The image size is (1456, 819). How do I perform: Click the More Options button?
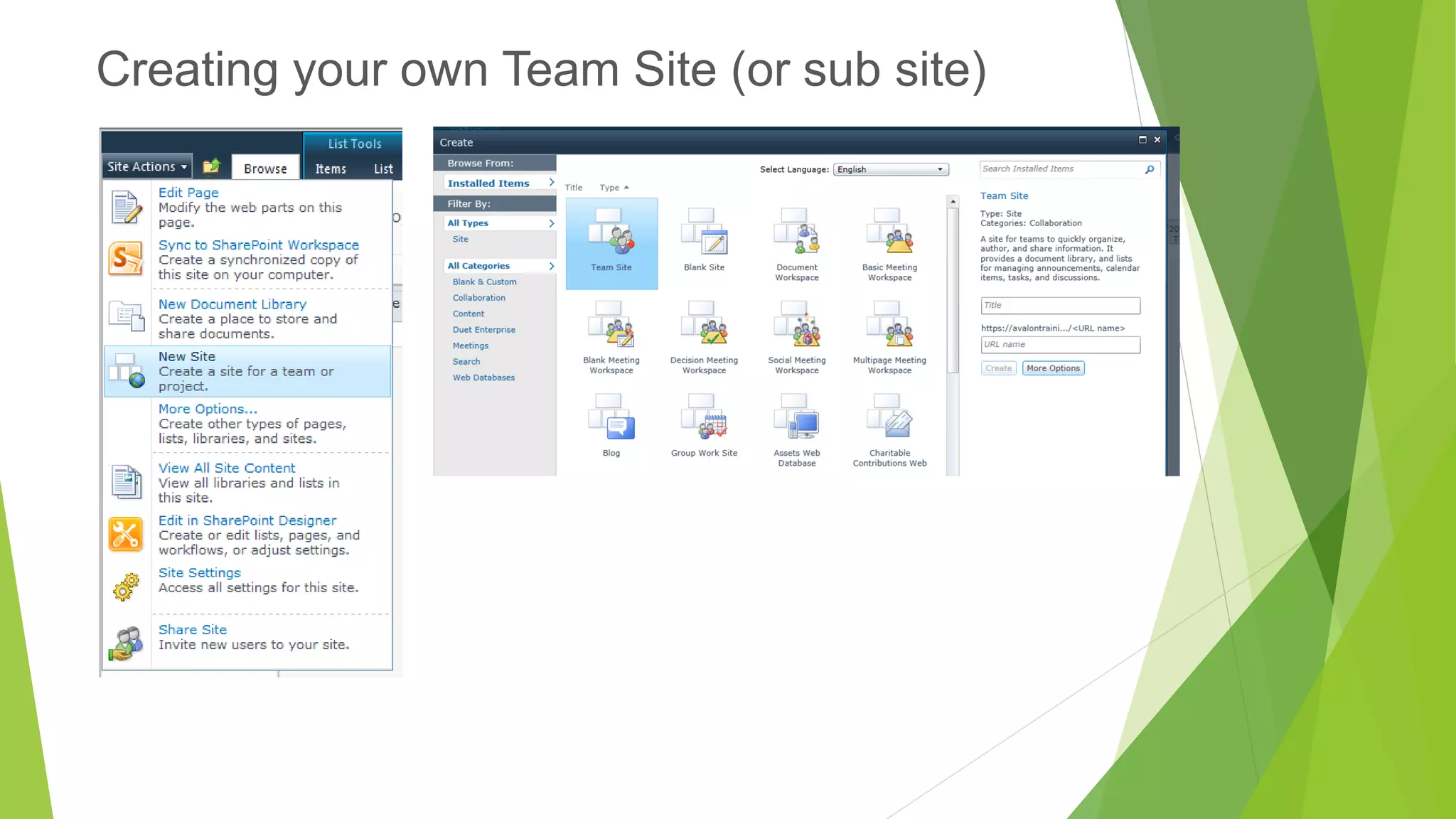1053,368
